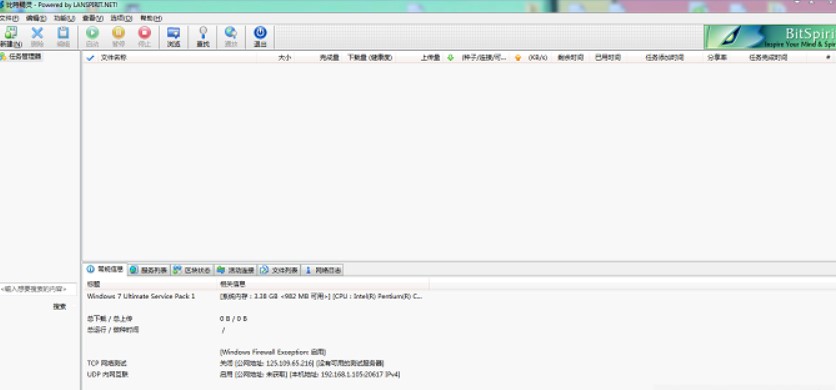Image resolution: width=836 pixels, height=390 pixels.
Task: Click the '(Windows Firewall Exception:' line
Action: pos(273,352)
